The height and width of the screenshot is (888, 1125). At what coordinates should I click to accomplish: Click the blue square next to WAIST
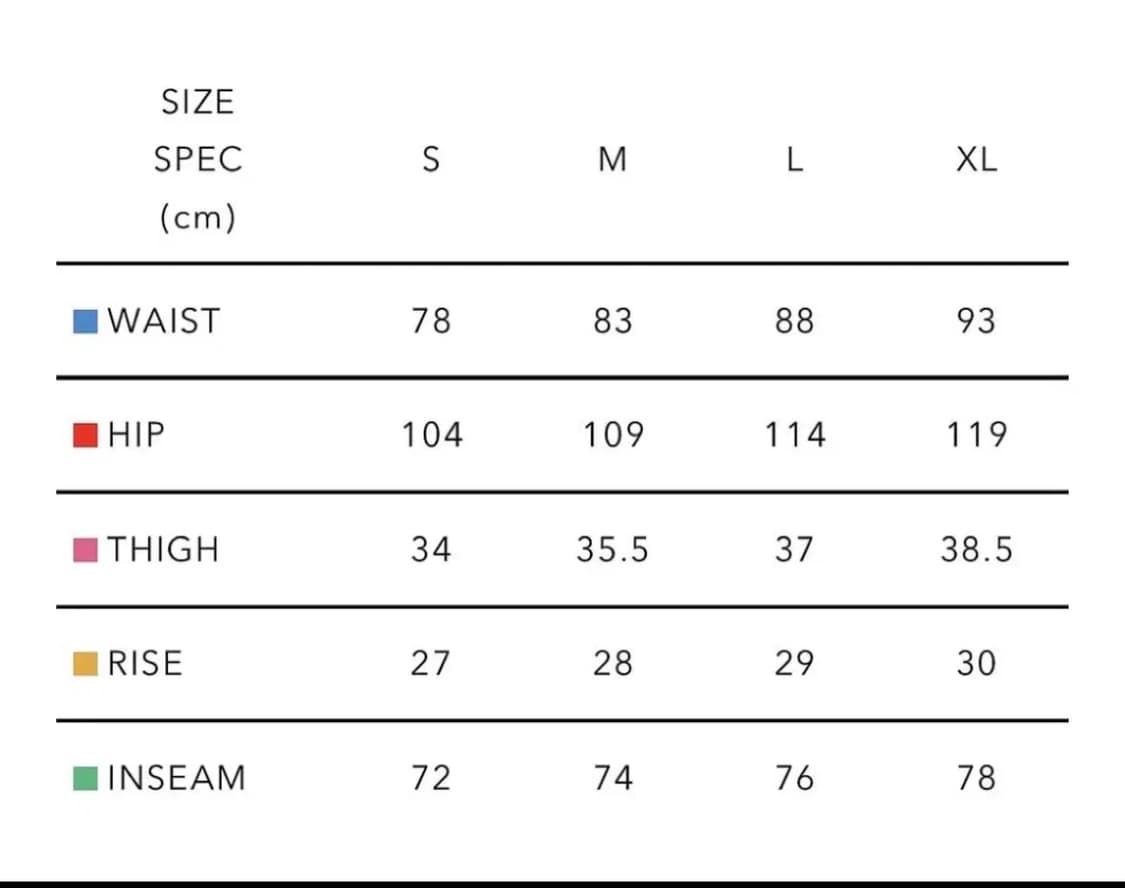point(85,322)
